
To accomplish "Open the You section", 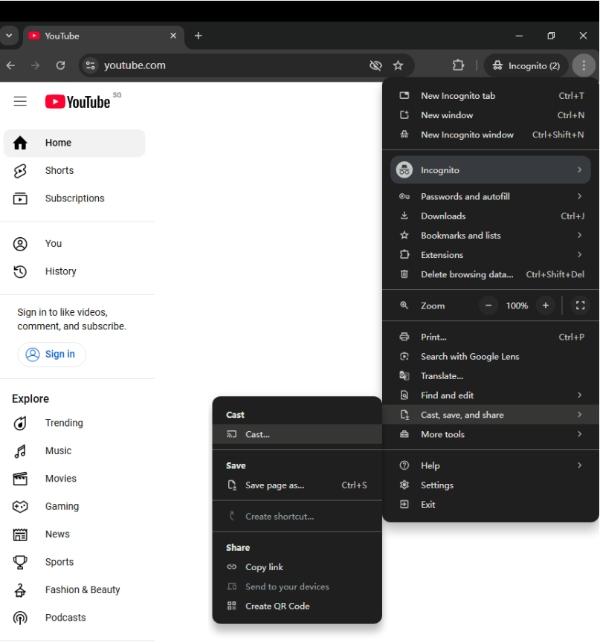I will pyautogui.click(x=74, y=244).
